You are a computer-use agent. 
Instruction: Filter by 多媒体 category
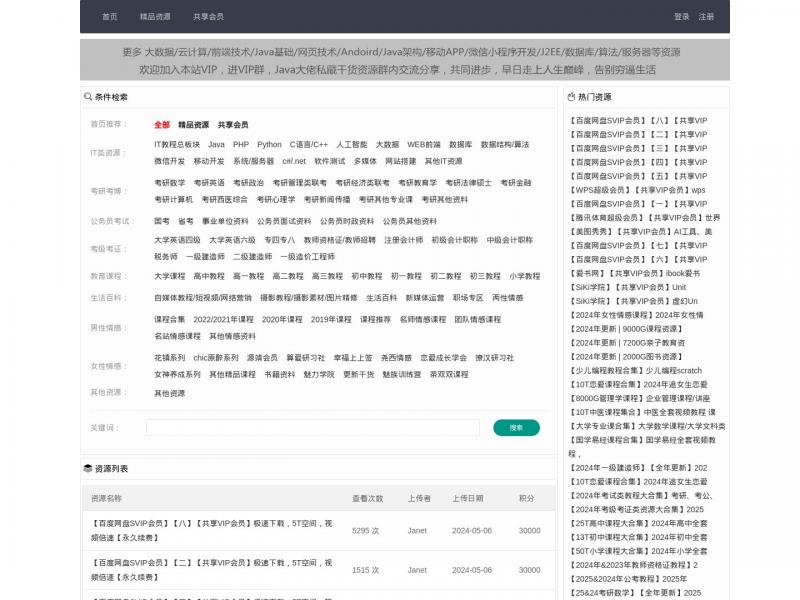point(365,161)
